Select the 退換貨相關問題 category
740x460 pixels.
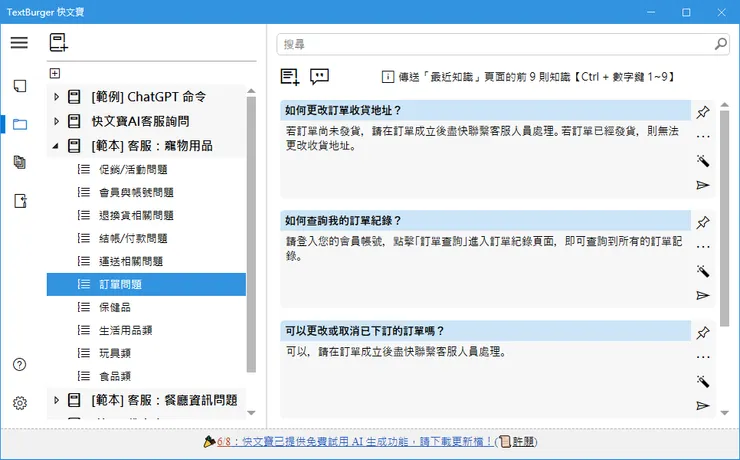point(146,215)
